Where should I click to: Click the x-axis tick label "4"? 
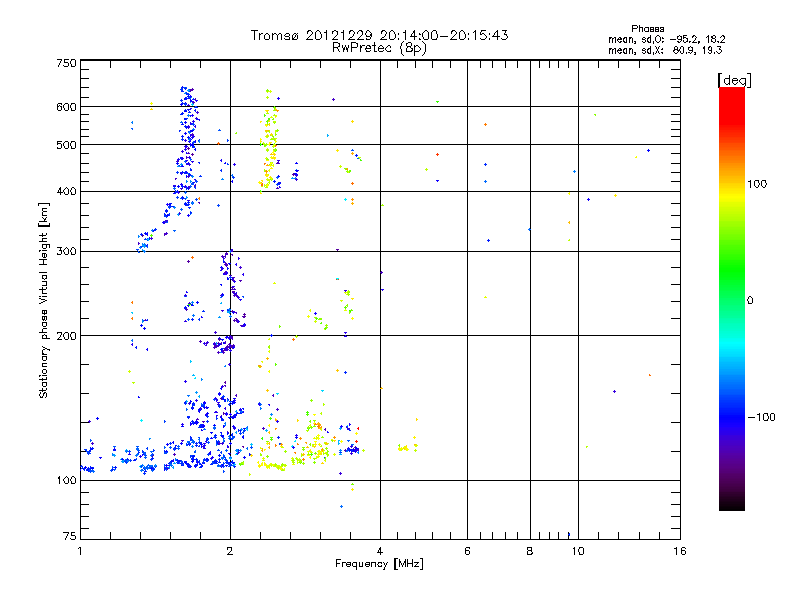(380, 551)
